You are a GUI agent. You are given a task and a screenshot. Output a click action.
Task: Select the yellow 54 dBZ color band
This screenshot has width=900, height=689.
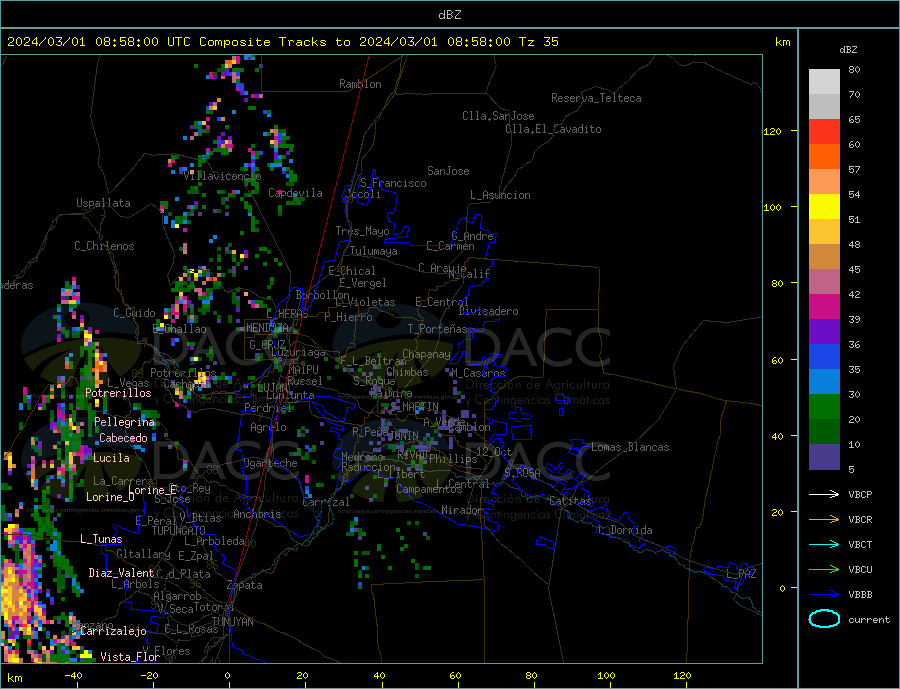point(824,207)
